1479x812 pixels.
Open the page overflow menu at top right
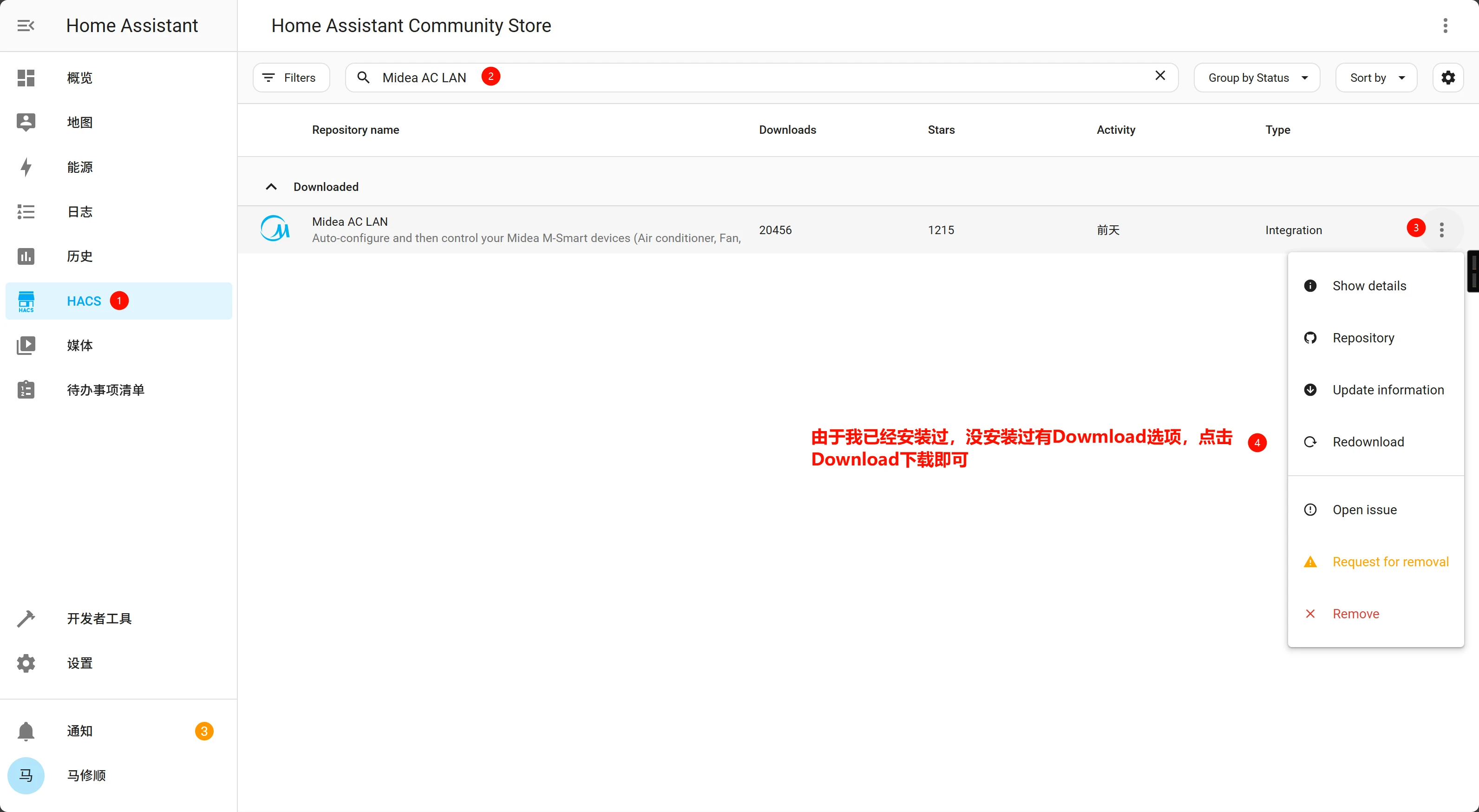tap(1446, 26)
